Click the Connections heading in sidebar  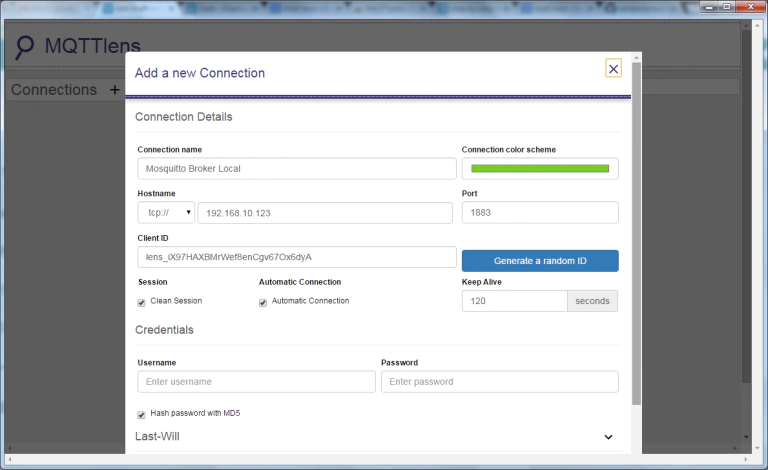54,90
